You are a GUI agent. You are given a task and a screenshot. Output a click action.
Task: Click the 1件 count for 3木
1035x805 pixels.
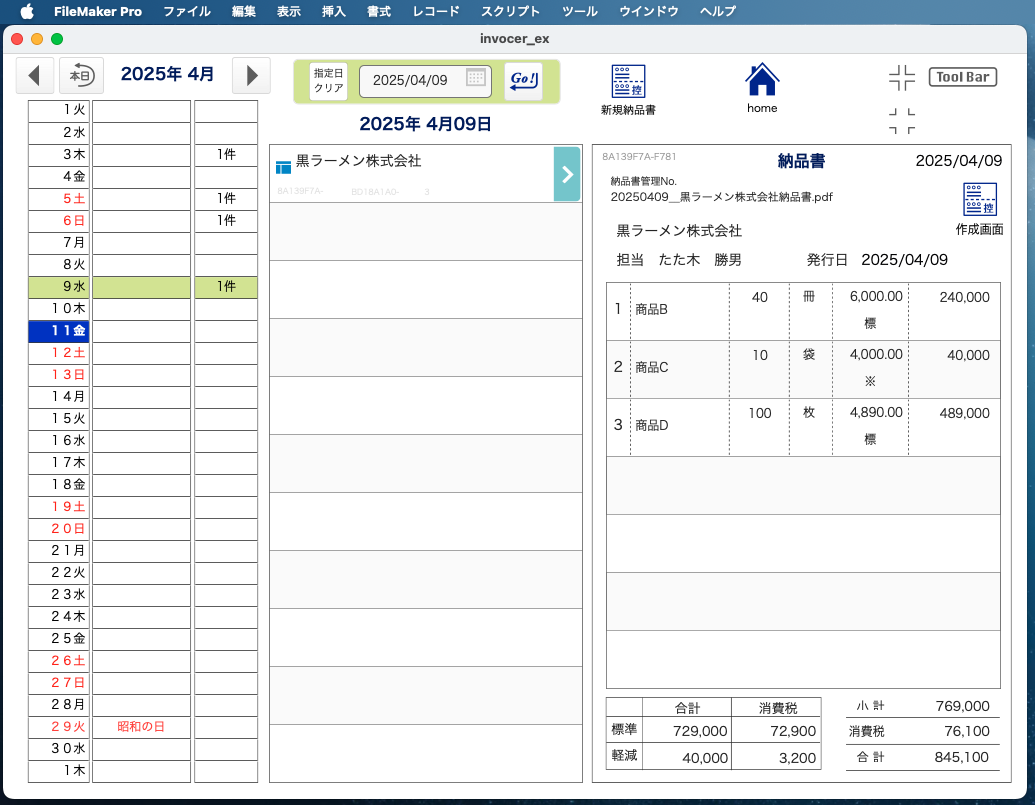[x=226, y=155]
